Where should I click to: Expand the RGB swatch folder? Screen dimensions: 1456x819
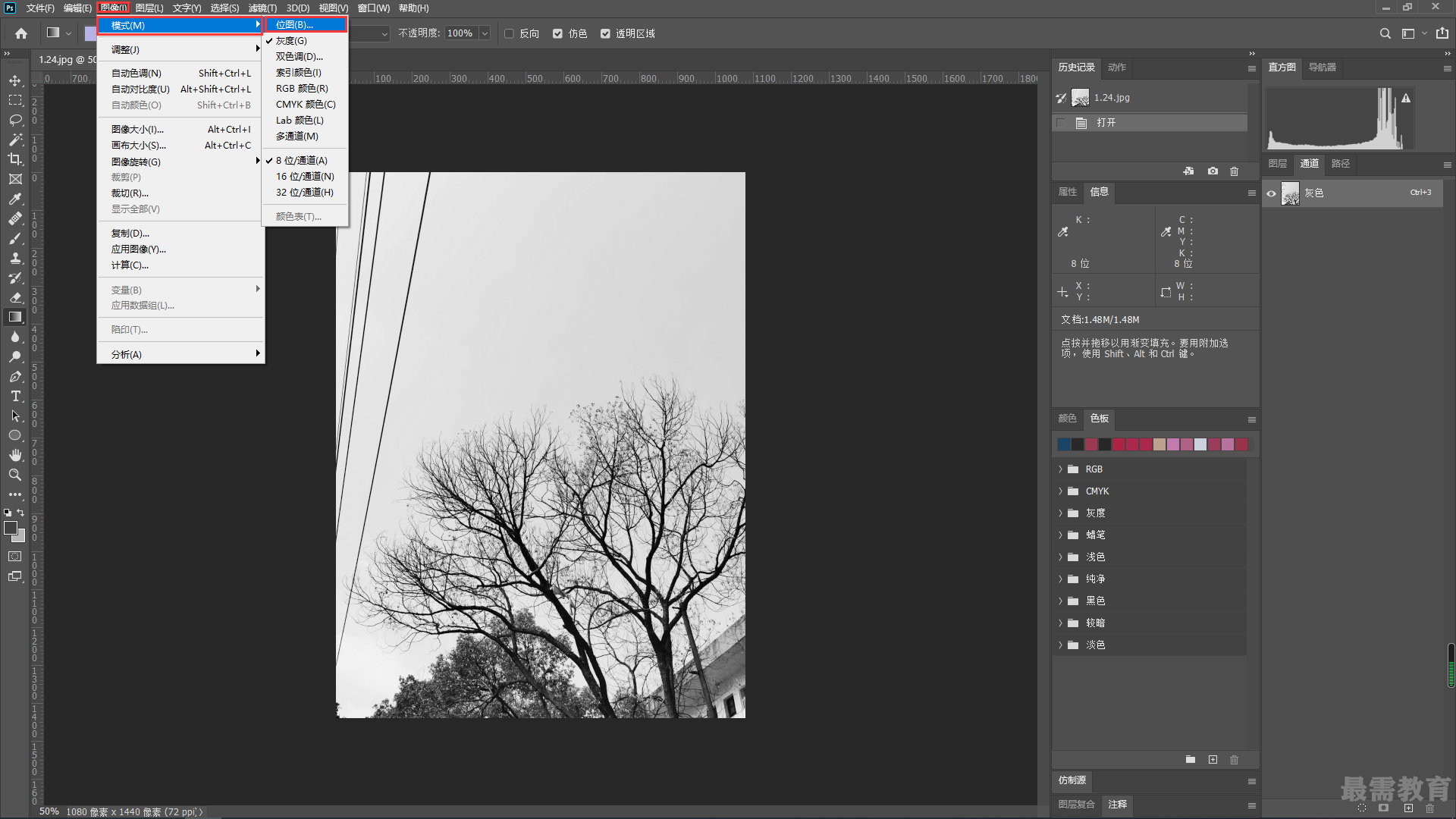(x=1060, y=469)
